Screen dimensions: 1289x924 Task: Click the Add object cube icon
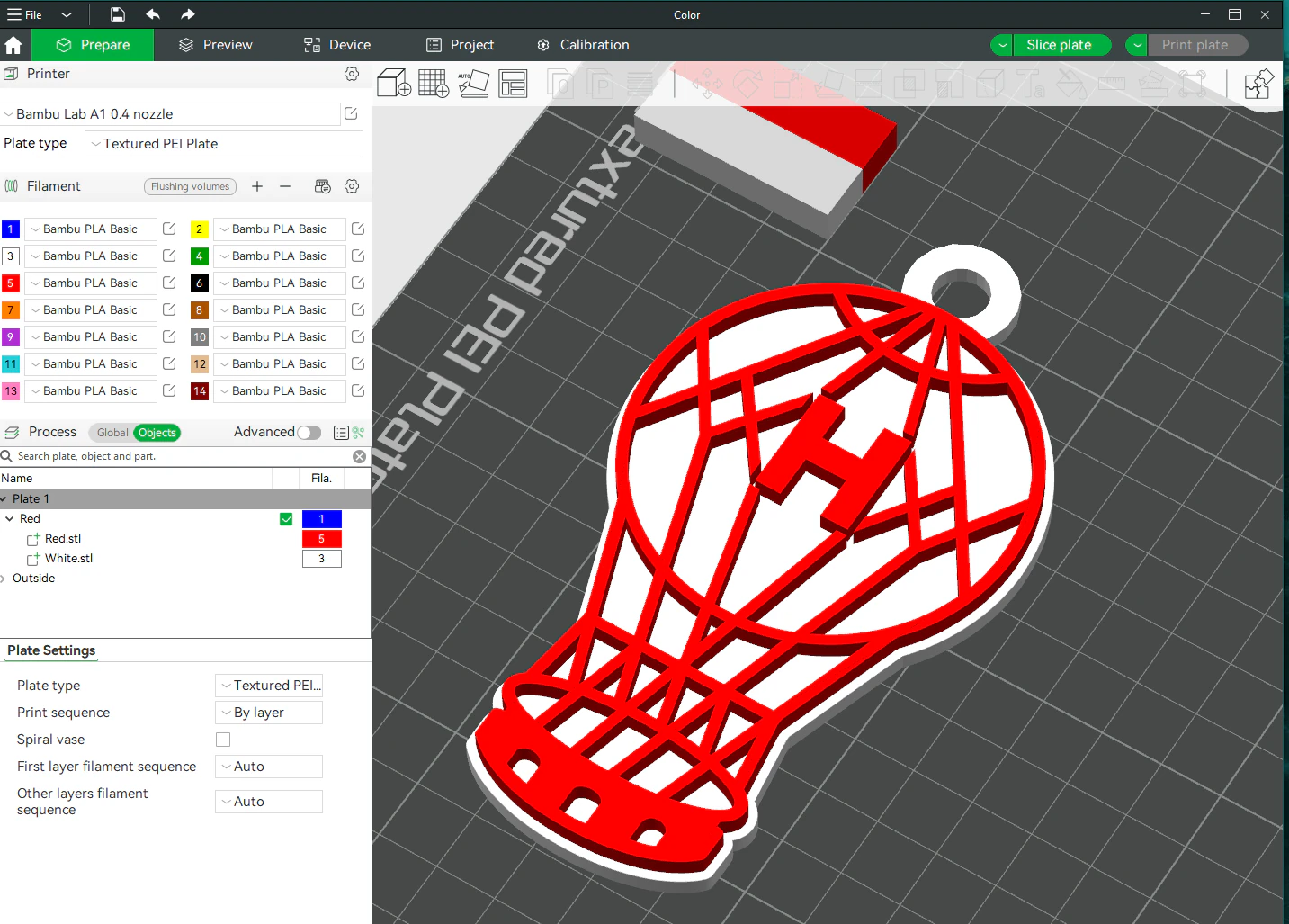pos(394,84)
